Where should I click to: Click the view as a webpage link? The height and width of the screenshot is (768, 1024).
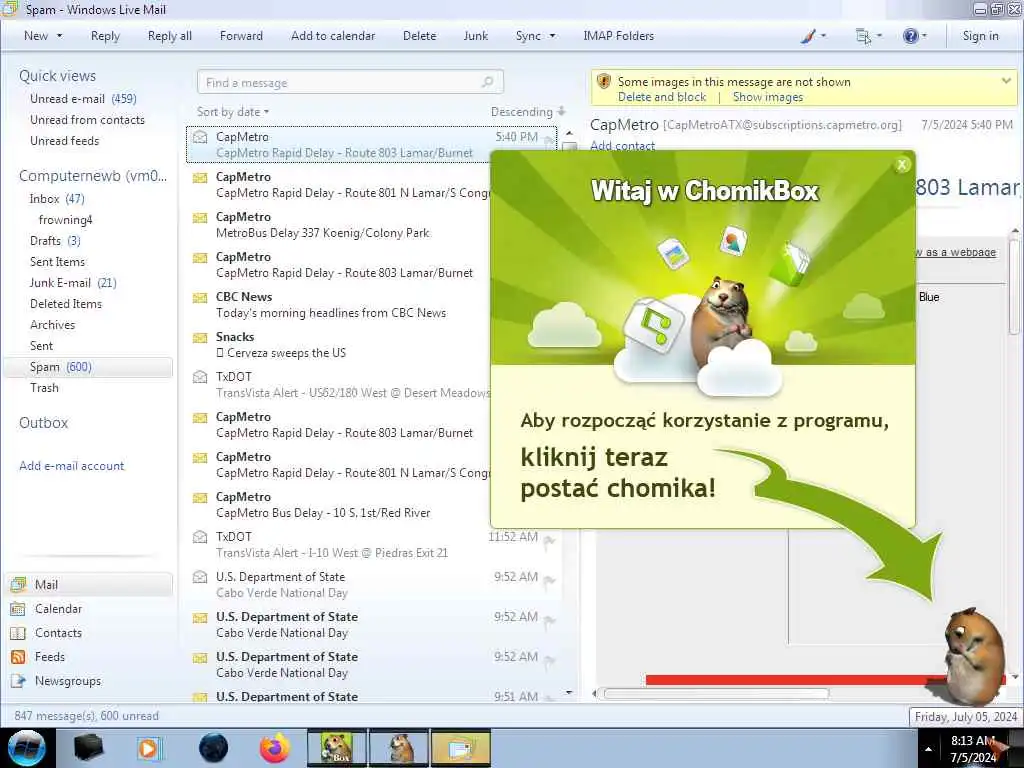[x=956, y=252]
